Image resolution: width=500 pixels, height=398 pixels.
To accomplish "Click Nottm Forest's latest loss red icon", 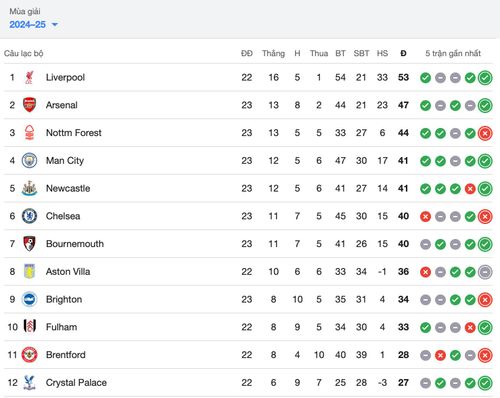I will pos(485,133).
